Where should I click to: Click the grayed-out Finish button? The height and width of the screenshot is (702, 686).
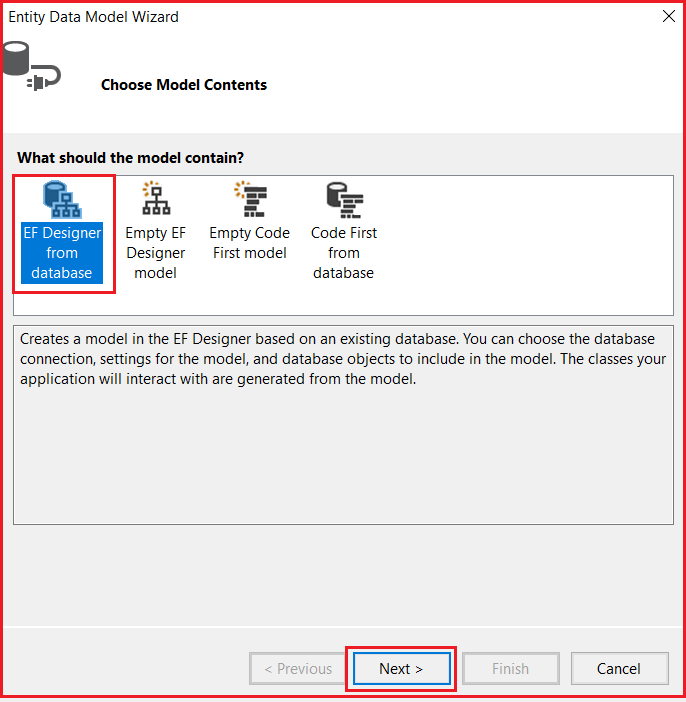pyautogui.click(x=510, y=668)
